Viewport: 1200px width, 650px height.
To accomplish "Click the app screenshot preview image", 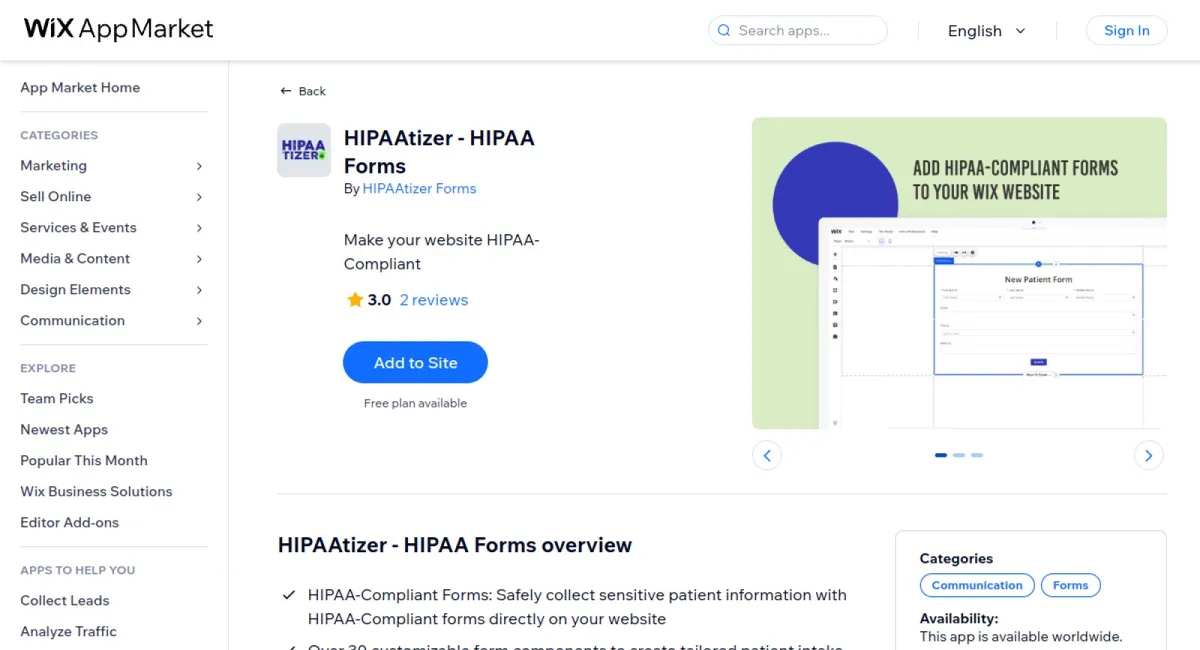I will point(959,273).
